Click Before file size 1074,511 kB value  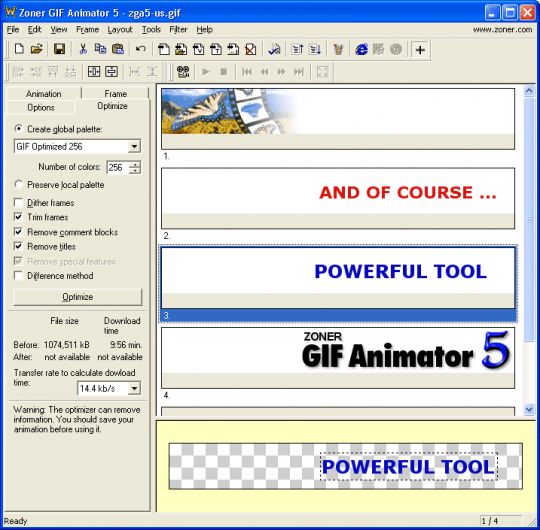coord(66,345)
